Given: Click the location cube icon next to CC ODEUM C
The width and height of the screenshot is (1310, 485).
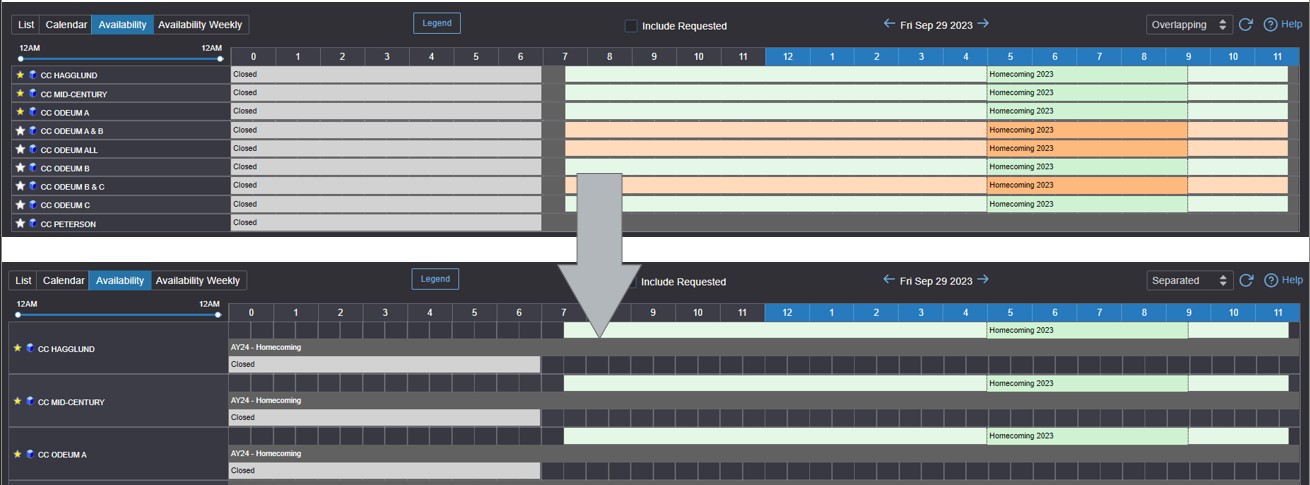Looking at the screenshot, I should click(x=32, y=205).
